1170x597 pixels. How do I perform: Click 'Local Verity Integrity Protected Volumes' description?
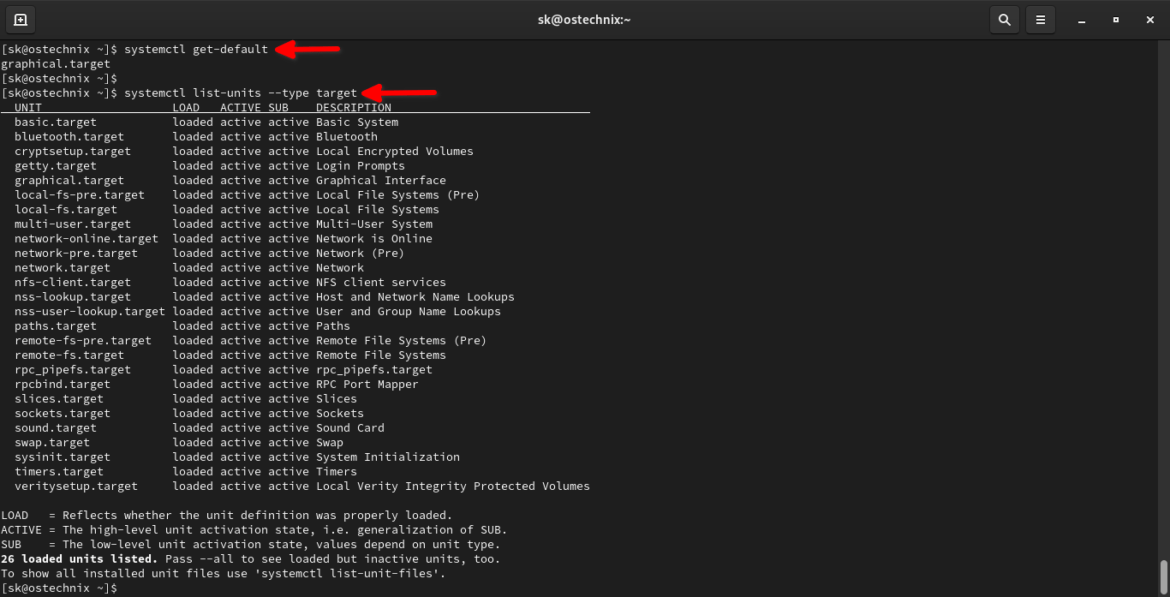[x=453, y=486]
